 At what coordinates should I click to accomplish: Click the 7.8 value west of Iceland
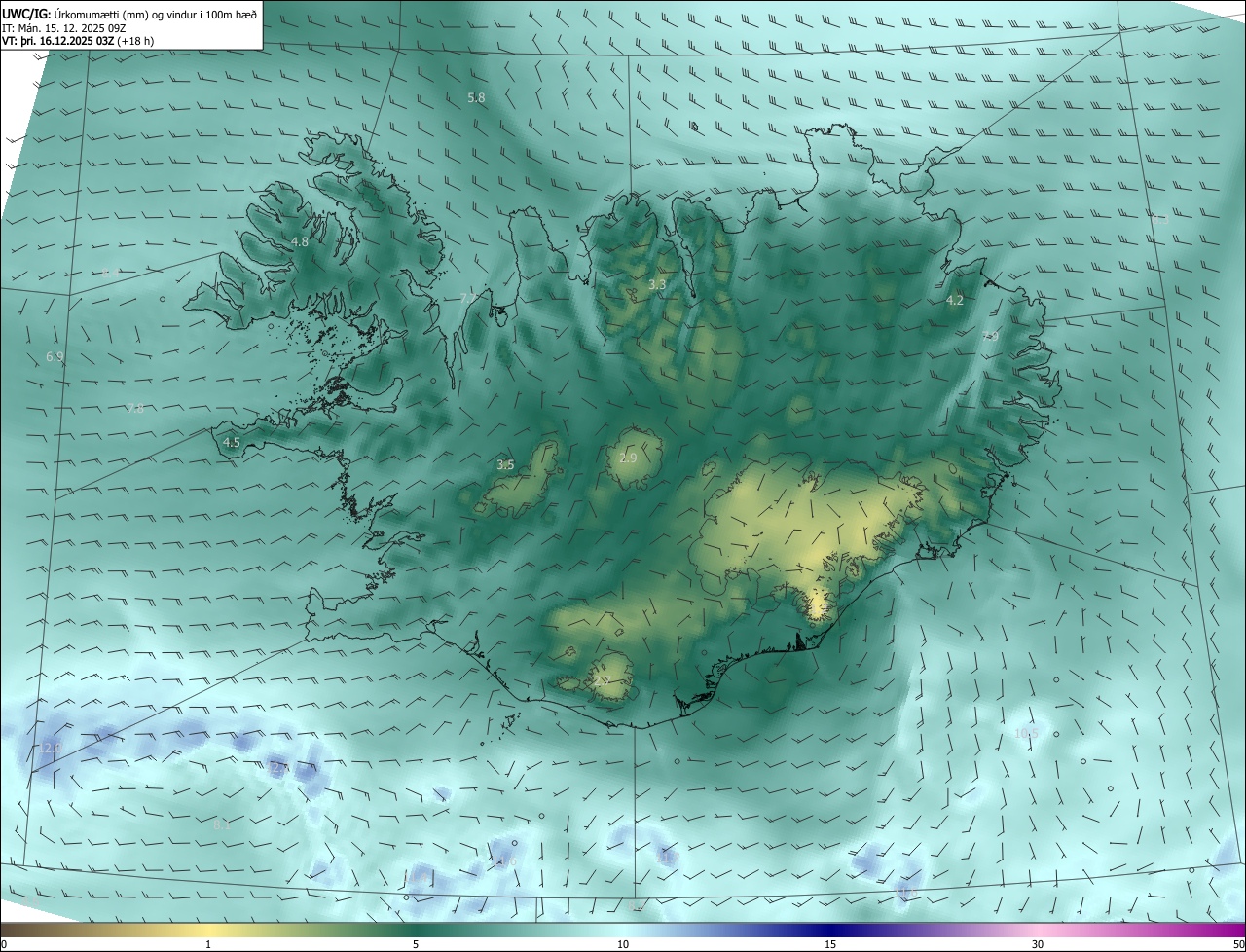[x=135, y=409]
